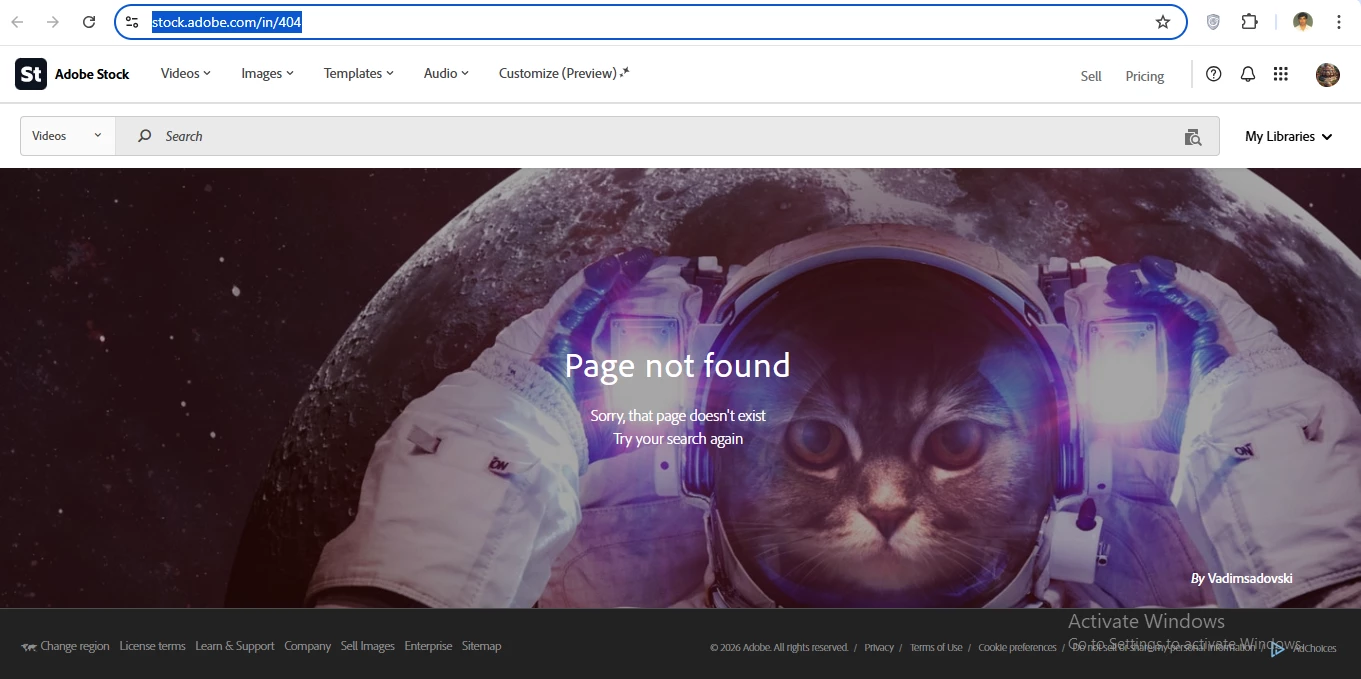This screenshot has width=1361, height=679.
Task: Go to the Sell page
Action: (x=1091, y=76)
